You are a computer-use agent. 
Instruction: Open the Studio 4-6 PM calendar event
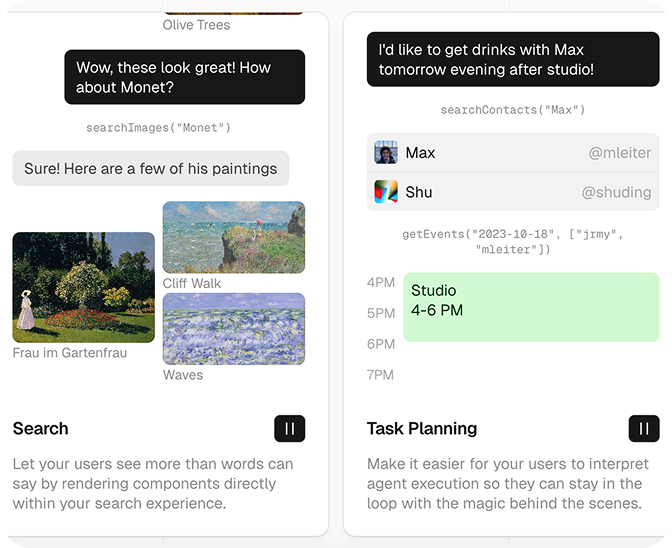531,307
